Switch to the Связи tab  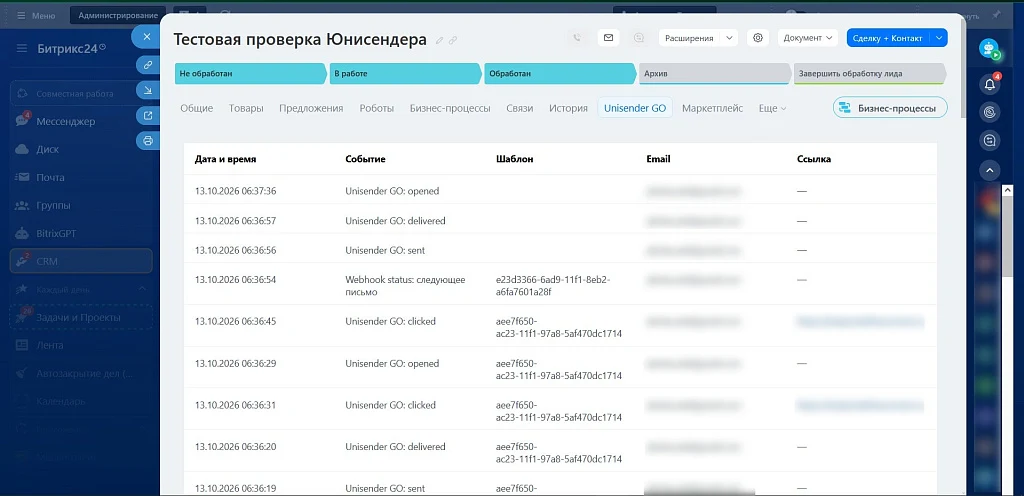[520, 108]
